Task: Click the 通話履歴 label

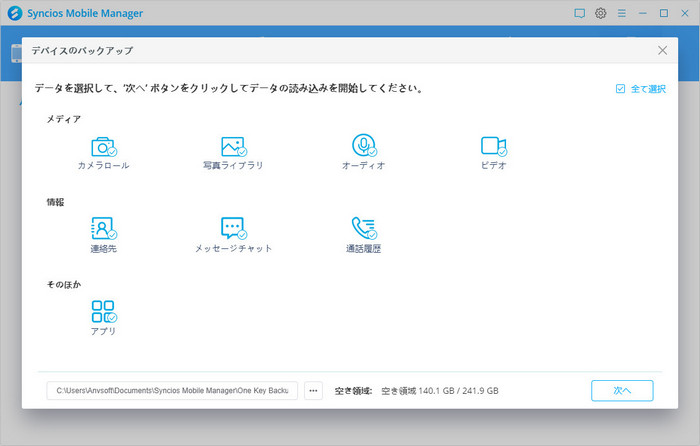Action: (364, 249)
